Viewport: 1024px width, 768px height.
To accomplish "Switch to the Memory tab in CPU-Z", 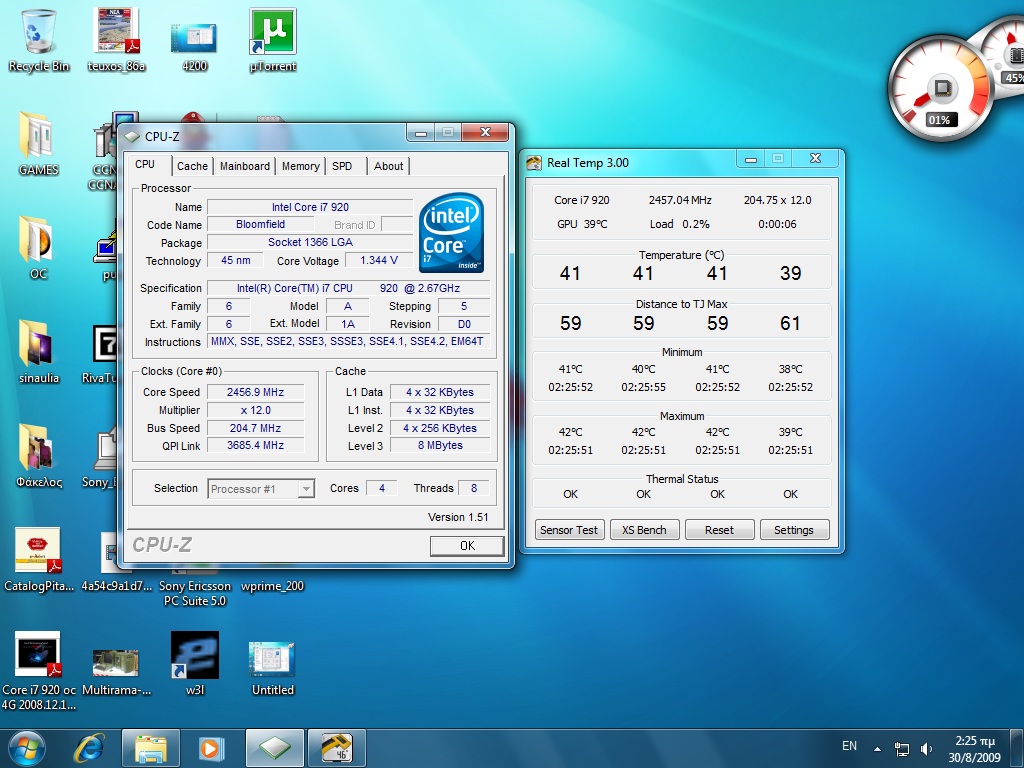I will (x=301, y=167).
